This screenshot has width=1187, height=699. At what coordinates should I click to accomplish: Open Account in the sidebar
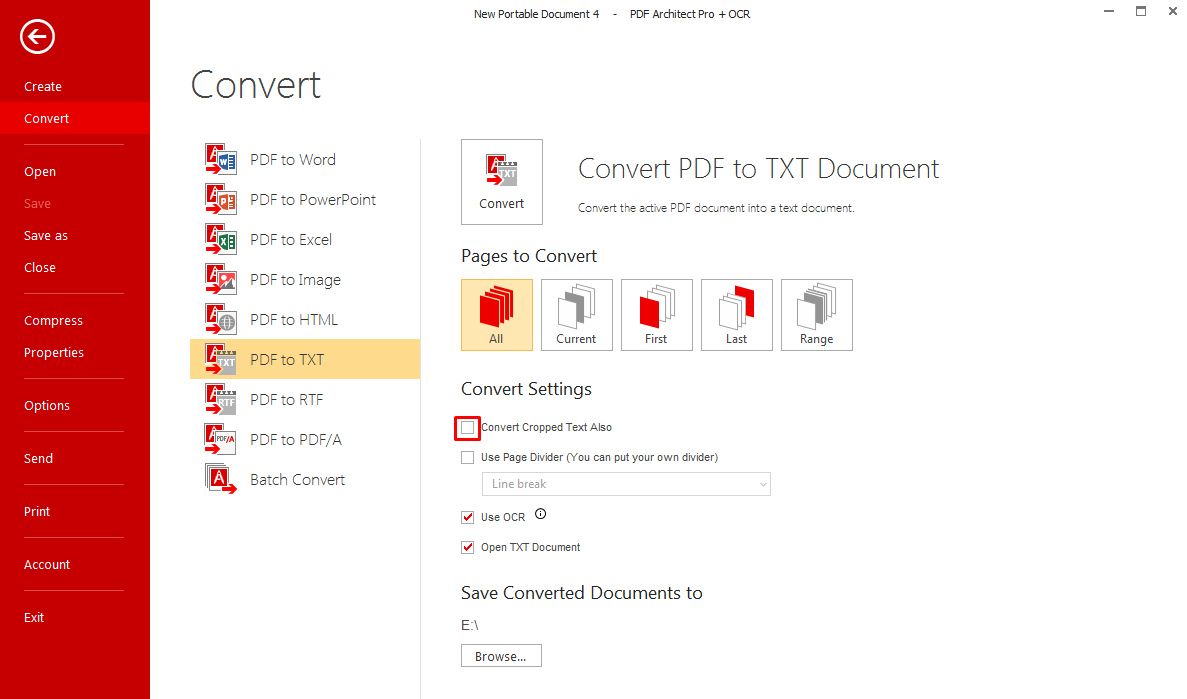click(47, 564)
